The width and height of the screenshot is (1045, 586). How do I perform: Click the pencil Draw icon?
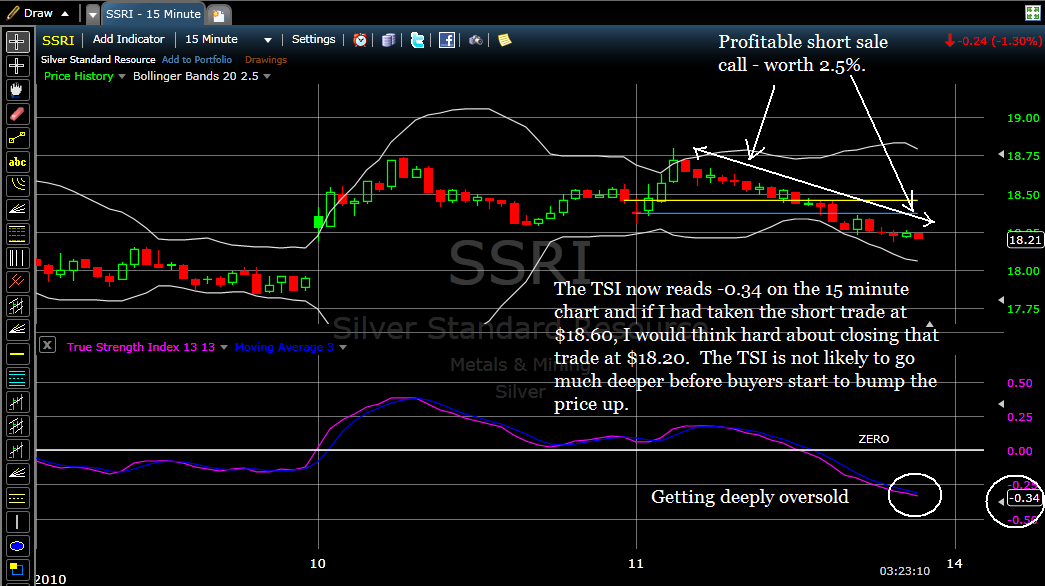point(13,13)
